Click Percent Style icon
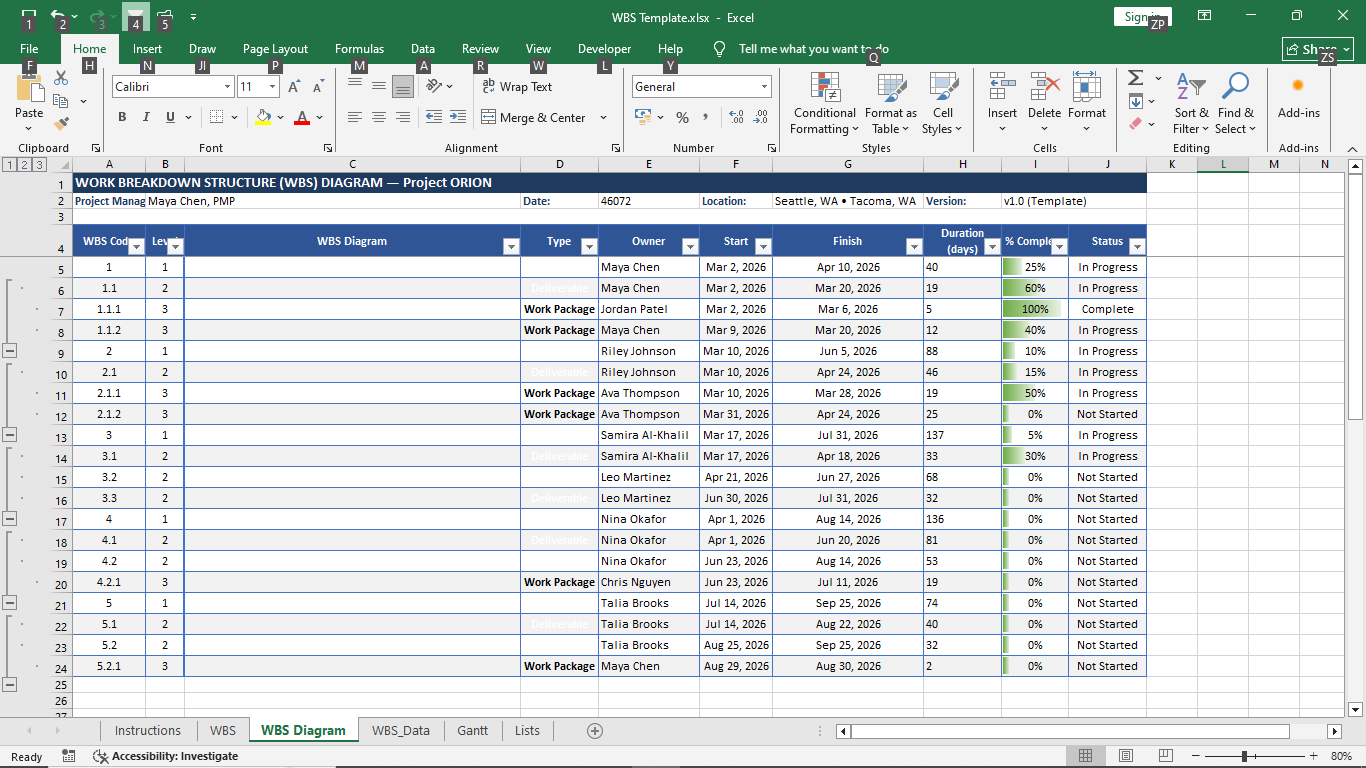 coord(682,117)
